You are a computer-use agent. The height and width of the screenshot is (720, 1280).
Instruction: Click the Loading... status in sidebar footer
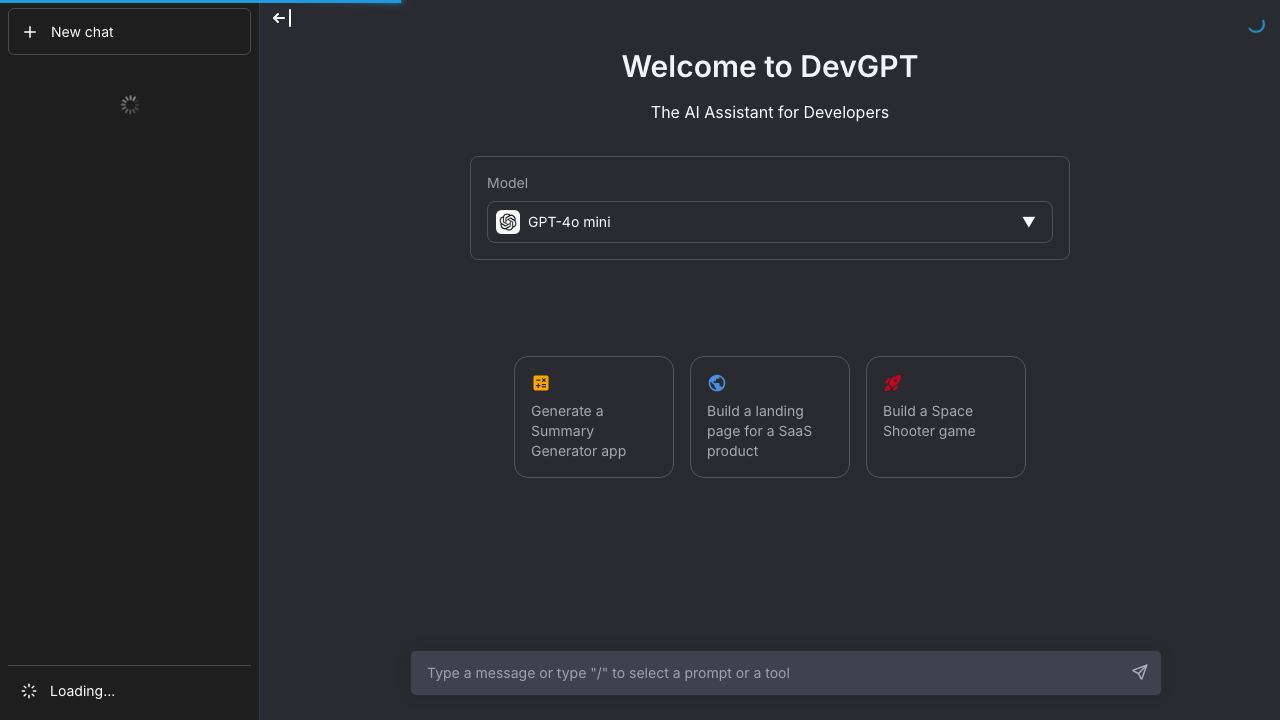pos(129,691)
